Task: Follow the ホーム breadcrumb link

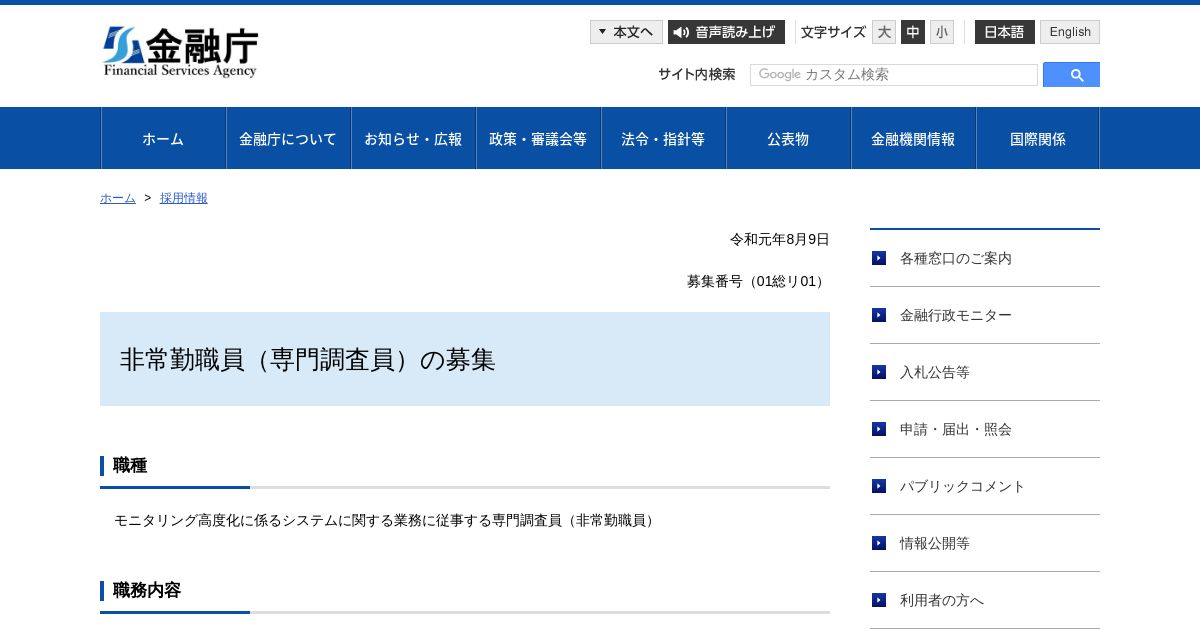Action: point(118,198)
